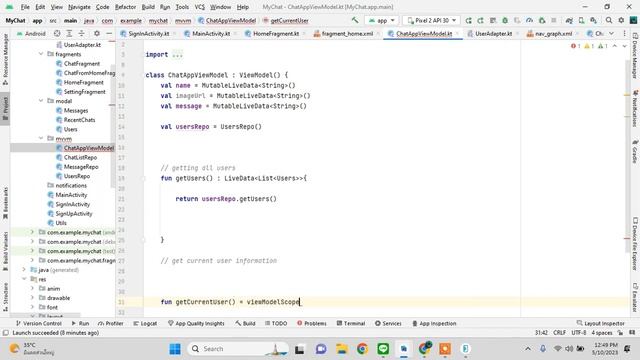The height and width of the screenshot is (360, 640).
Task: Show the hidden editor tabs list
Action: tap(611, 33)
